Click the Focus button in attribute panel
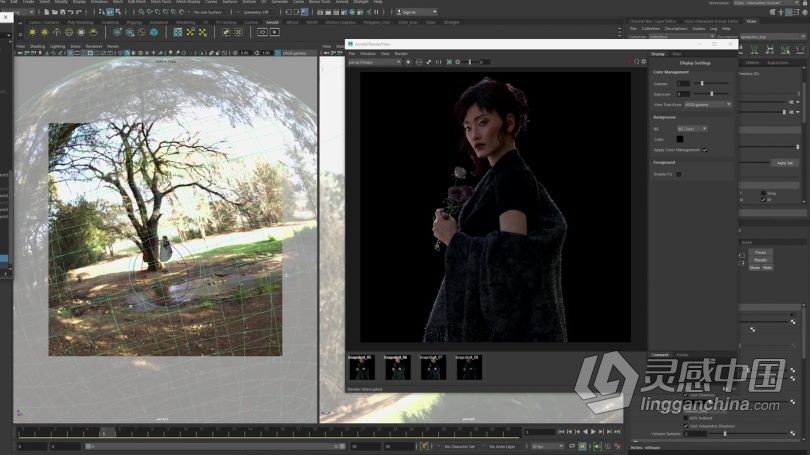This screenshot has width=810, height=455. point(760,253)
